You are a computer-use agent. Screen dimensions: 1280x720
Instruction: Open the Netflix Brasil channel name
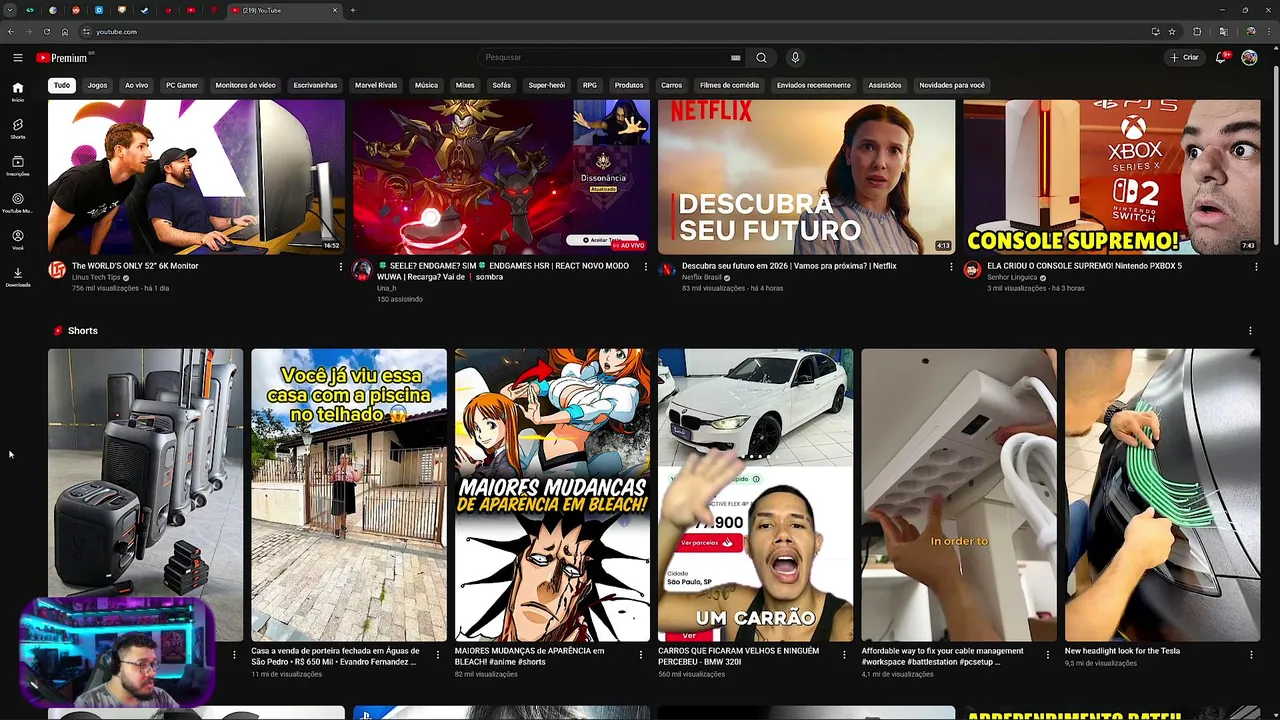(x=701, y=277)
